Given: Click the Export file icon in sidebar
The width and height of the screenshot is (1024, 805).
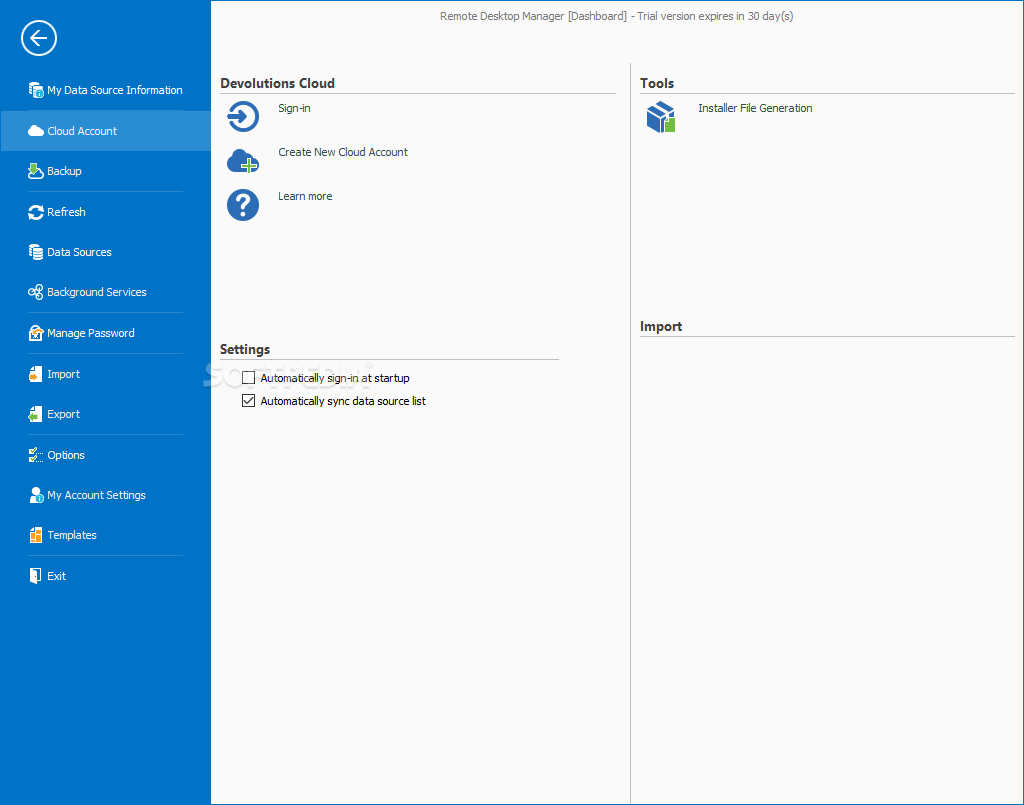Looking at the screenshot, I should coord(36,414).
